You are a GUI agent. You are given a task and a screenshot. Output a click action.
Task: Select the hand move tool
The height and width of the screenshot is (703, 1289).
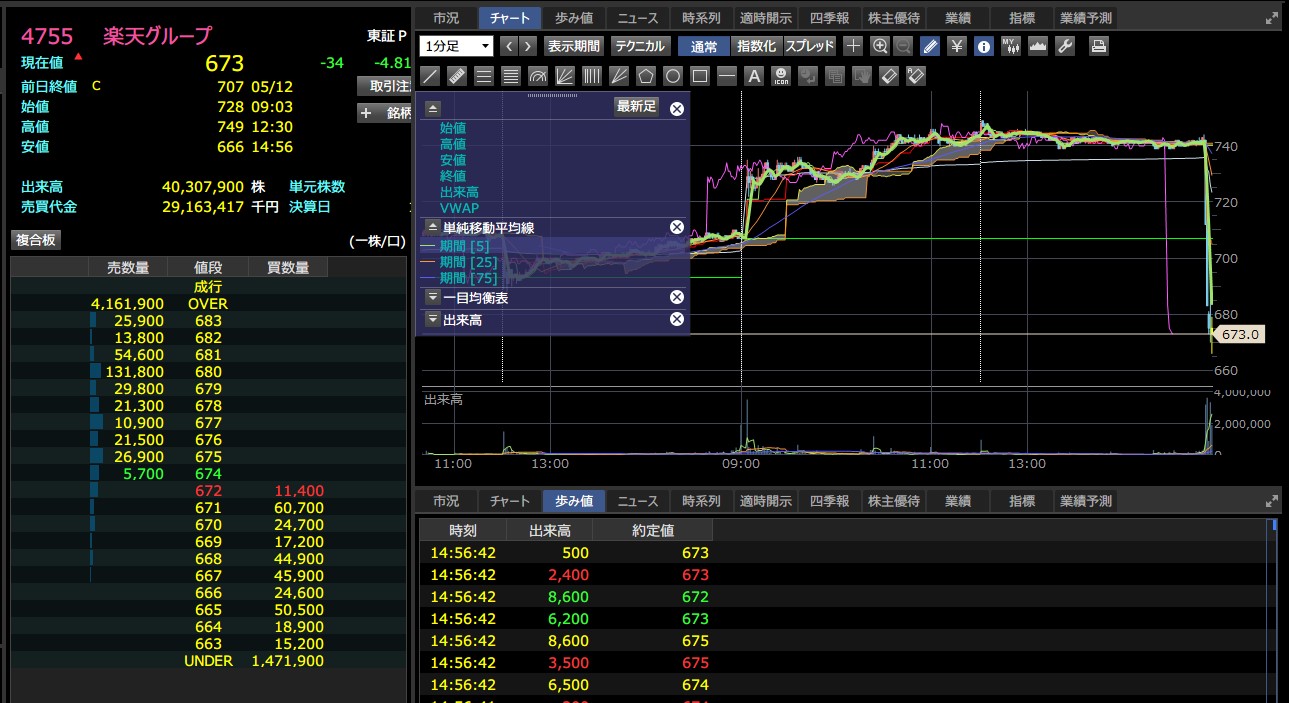click(x=862, y=76)
